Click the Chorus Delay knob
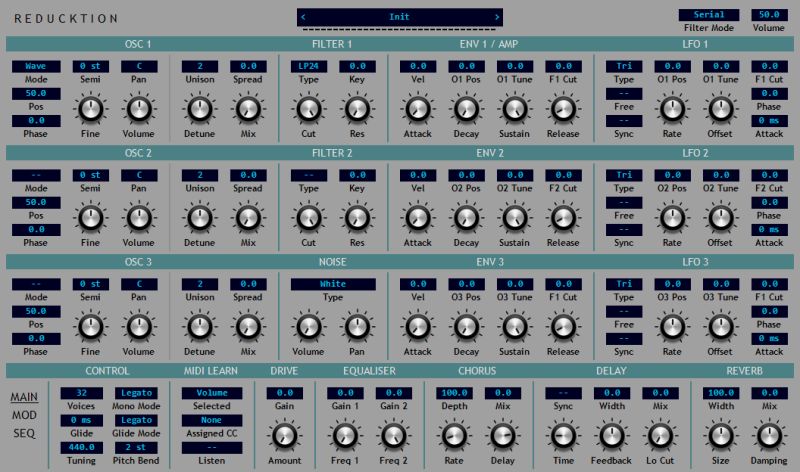This screenshot has height=472, width=800. click(503, 436)
